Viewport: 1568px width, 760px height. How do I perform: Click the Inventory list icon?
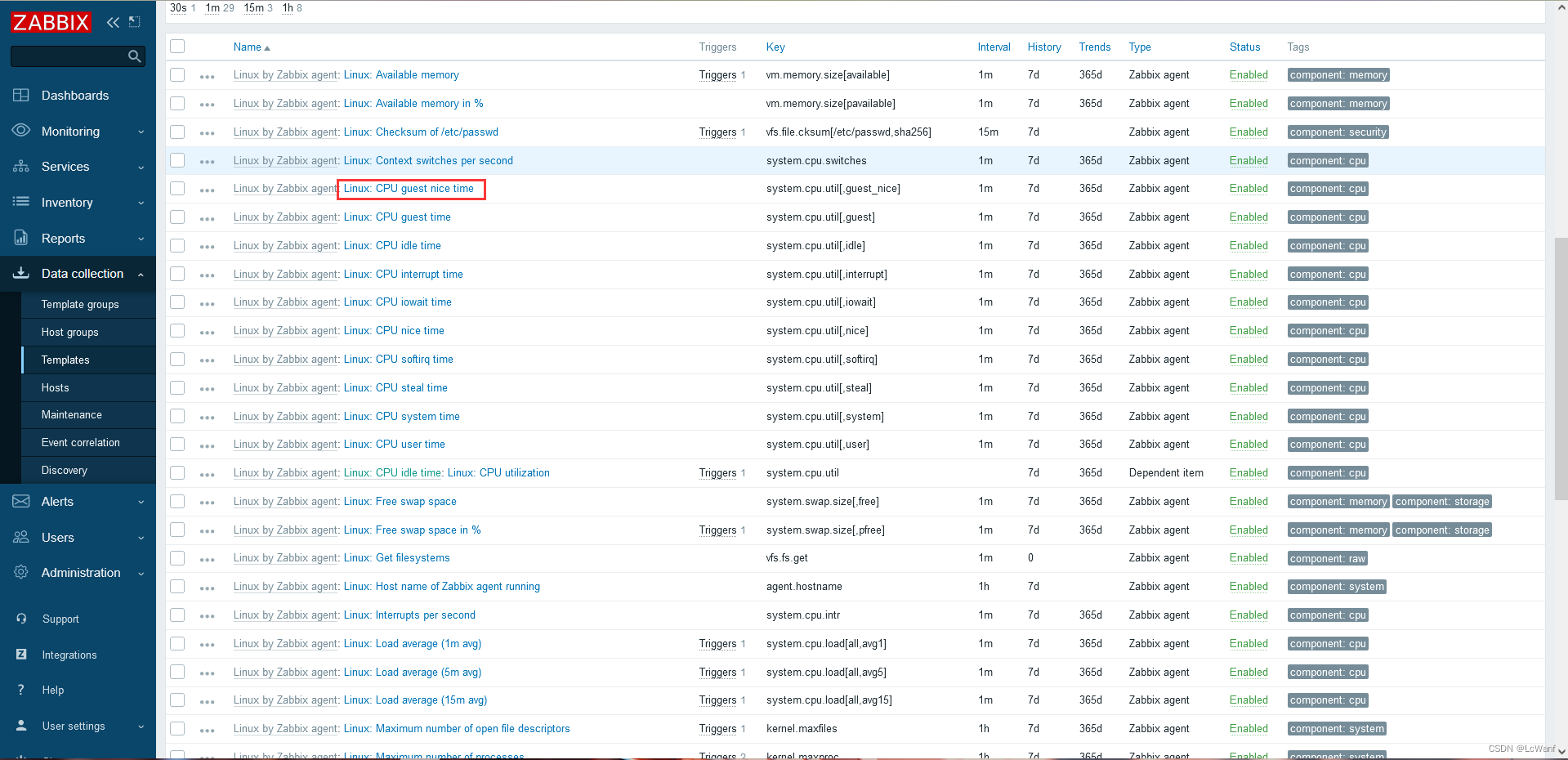click(21, 202)
